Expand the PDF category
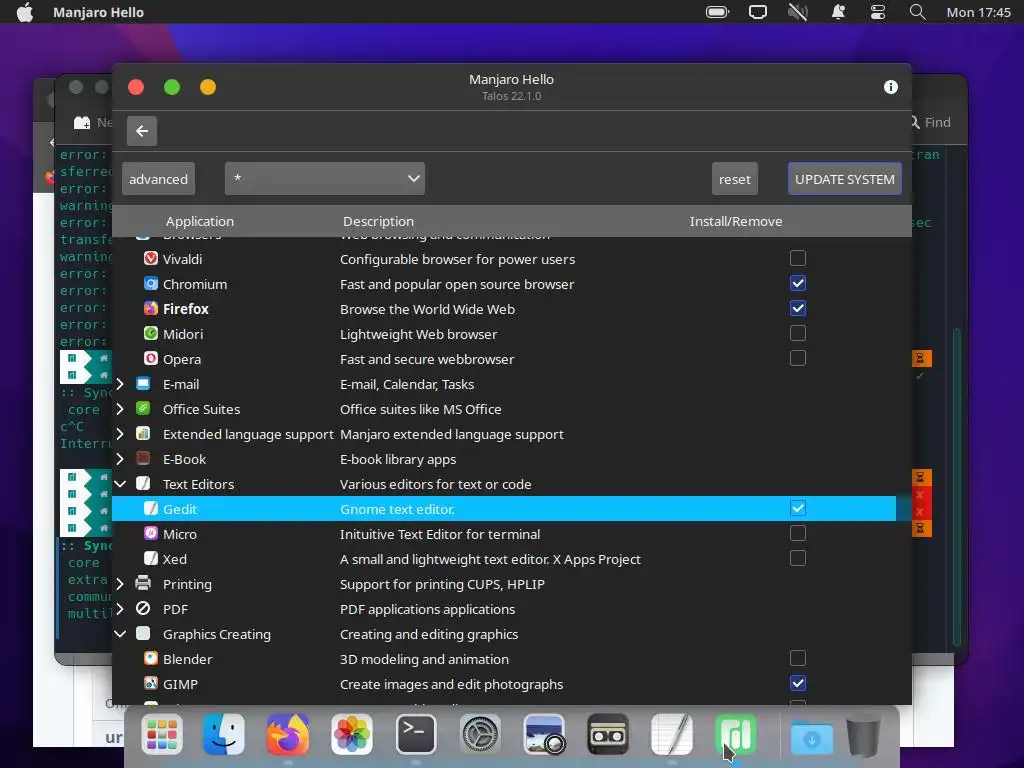The height and width of the screenshot is (768, 1024). tap(120, 609)
